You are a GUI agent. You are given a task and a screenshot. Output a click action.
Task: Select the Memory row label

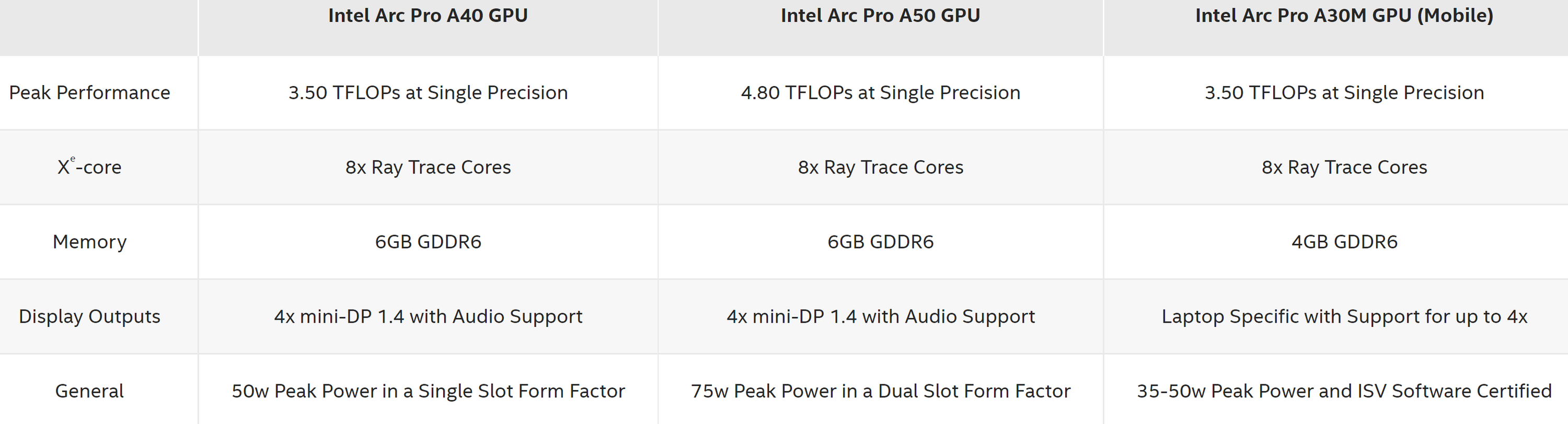coord(89,242)
